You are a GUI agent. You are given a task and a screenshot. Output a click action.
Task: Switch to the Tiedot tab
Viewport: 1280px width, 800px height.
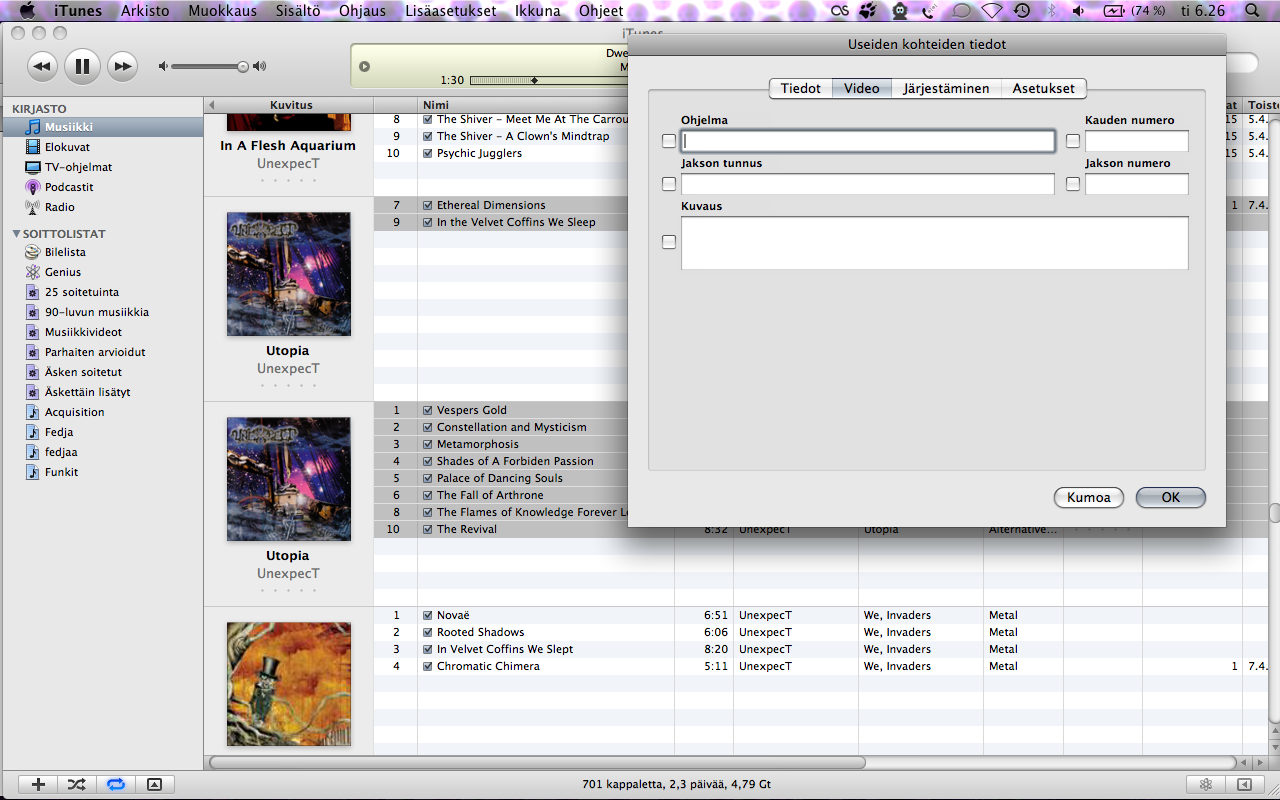point(801,88)
